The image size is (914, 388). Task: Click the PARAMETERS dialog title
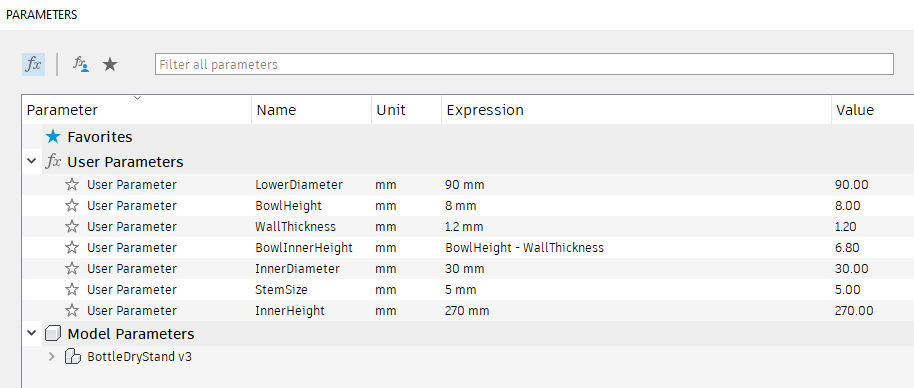[41, 15]
